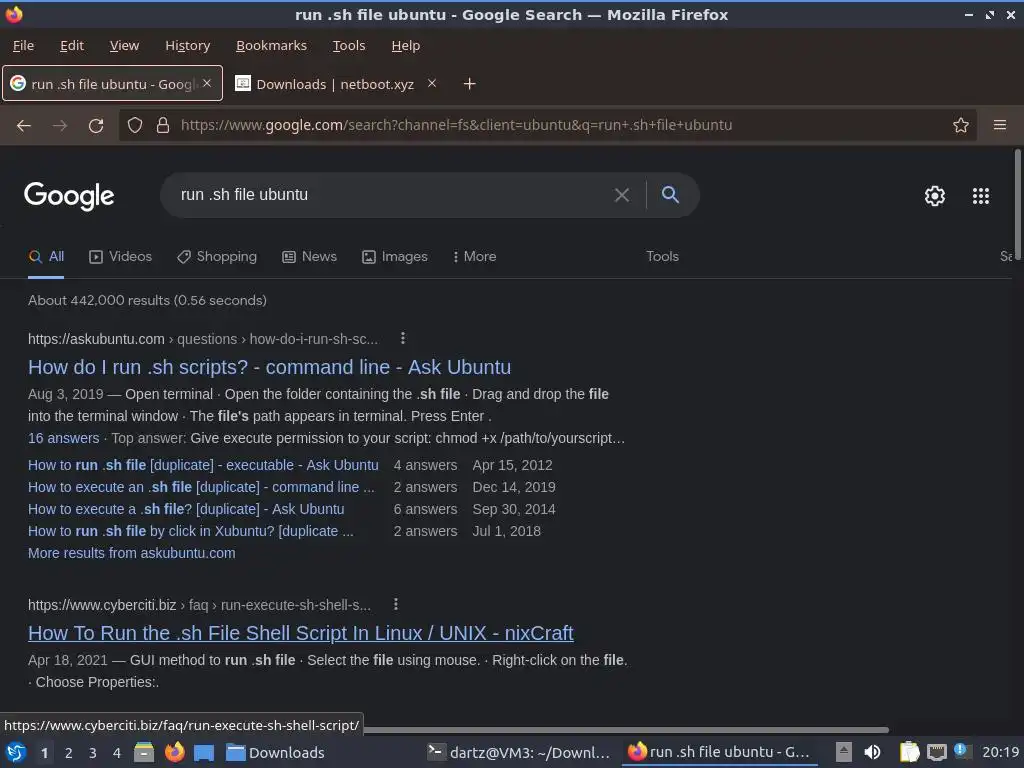Show Videos search results
This screenshot has width=1024, height=768.
tap(120, 257)
